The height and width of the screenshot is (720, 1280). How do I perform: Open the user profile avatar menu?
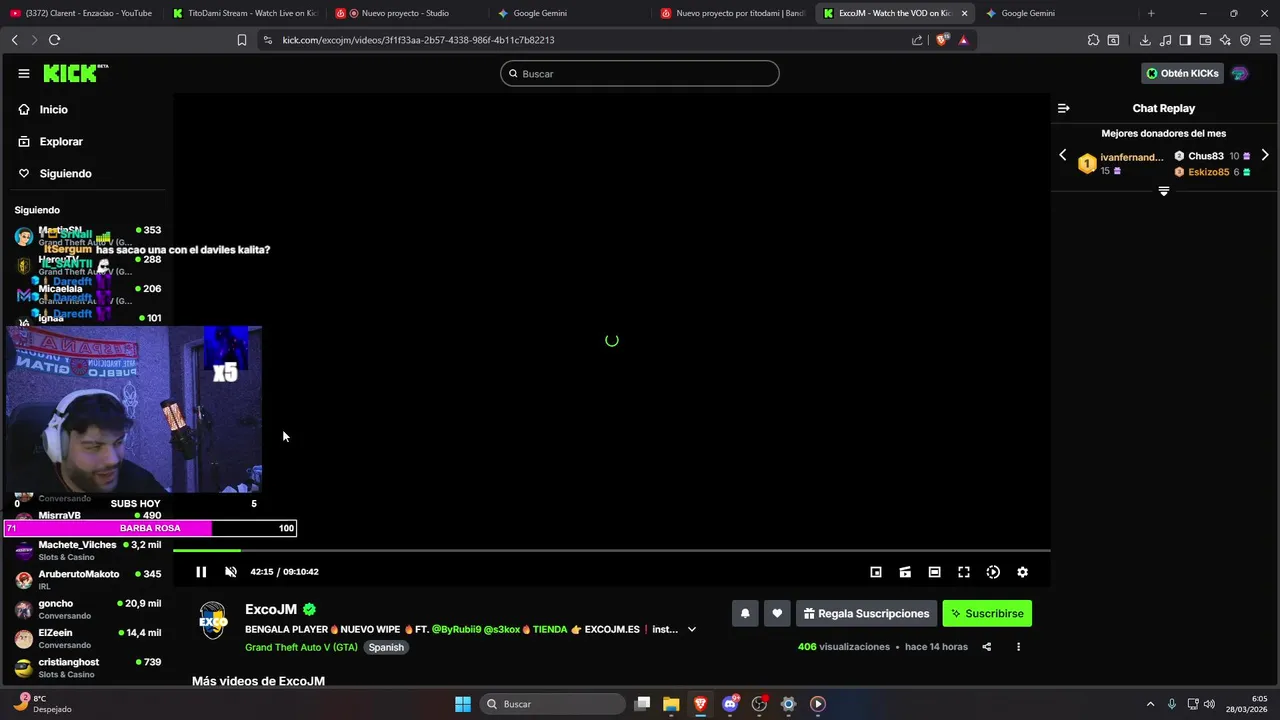pos(1240,73)
